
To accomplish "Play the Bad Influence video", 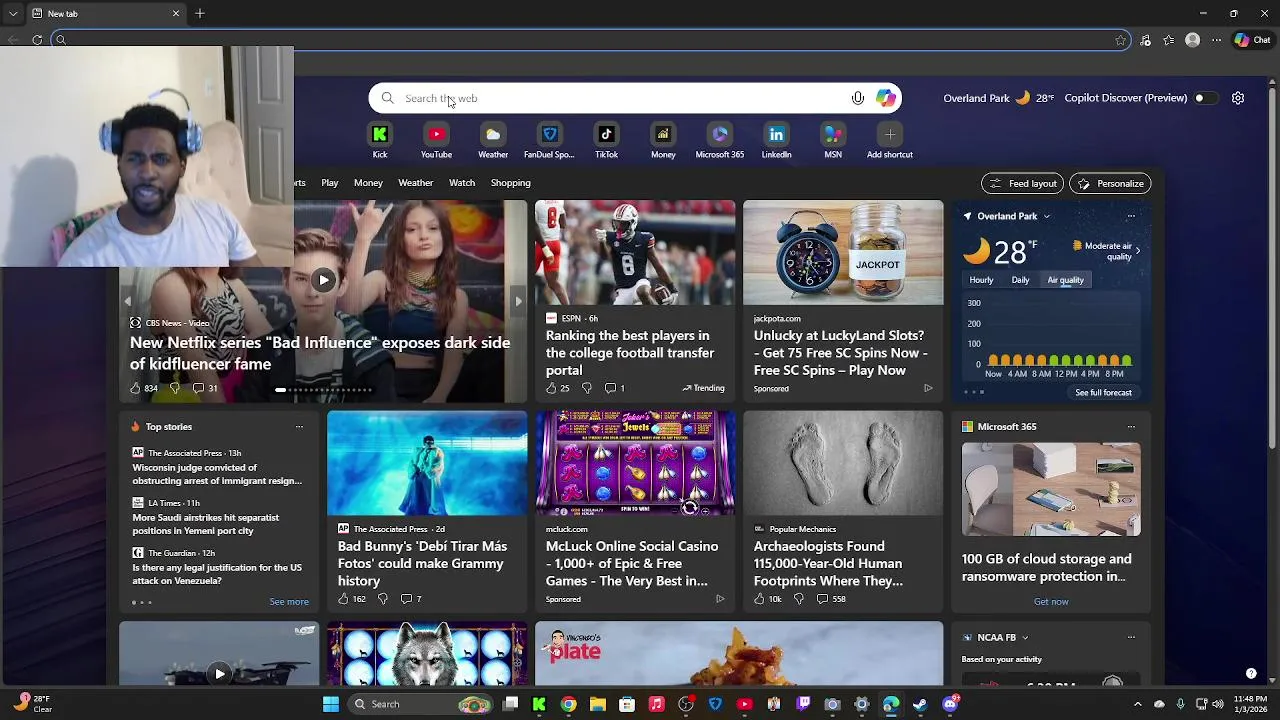I will (x=323, y=280).
